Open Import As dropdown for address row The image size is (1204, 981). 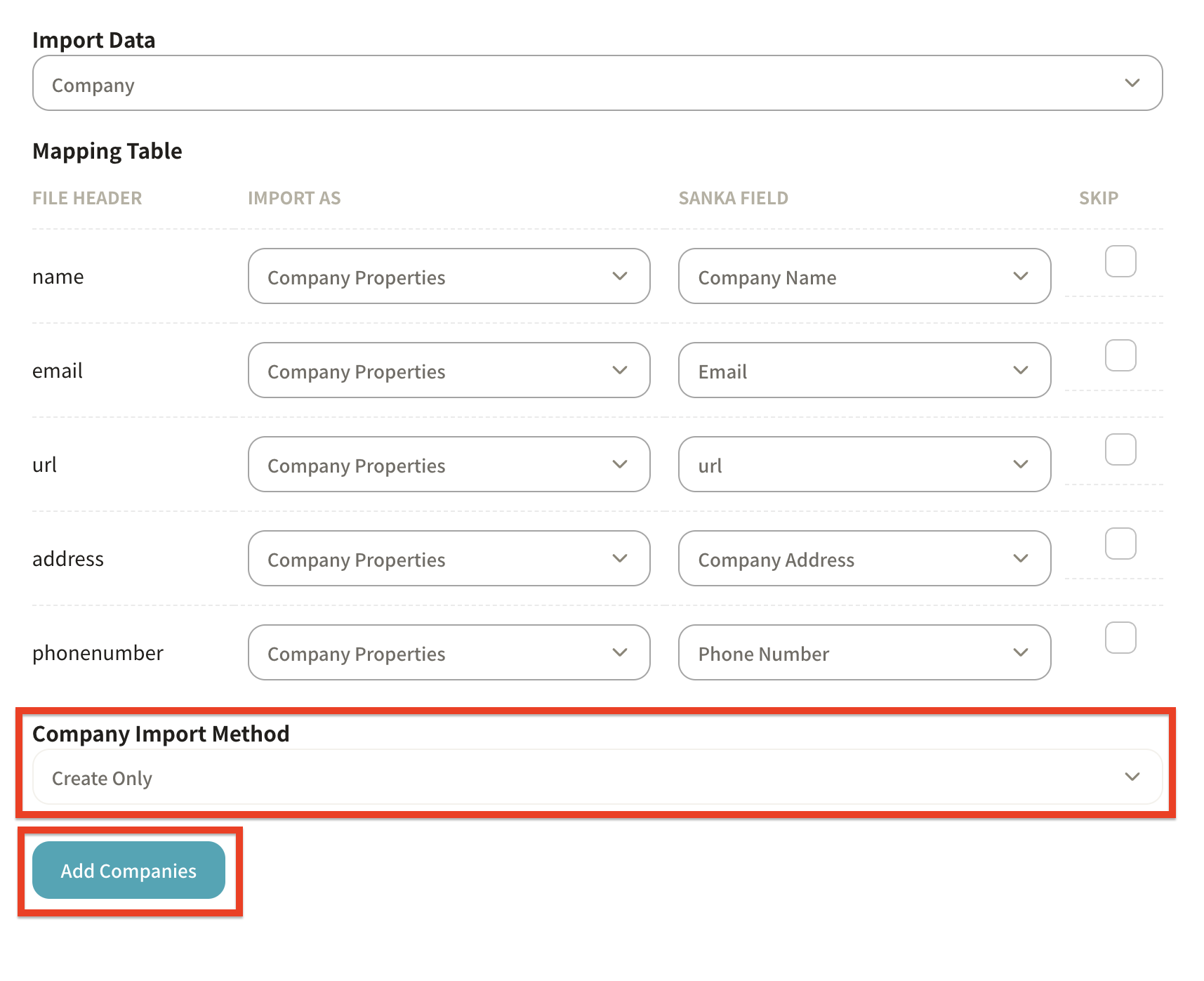click(x=449, y=558)
